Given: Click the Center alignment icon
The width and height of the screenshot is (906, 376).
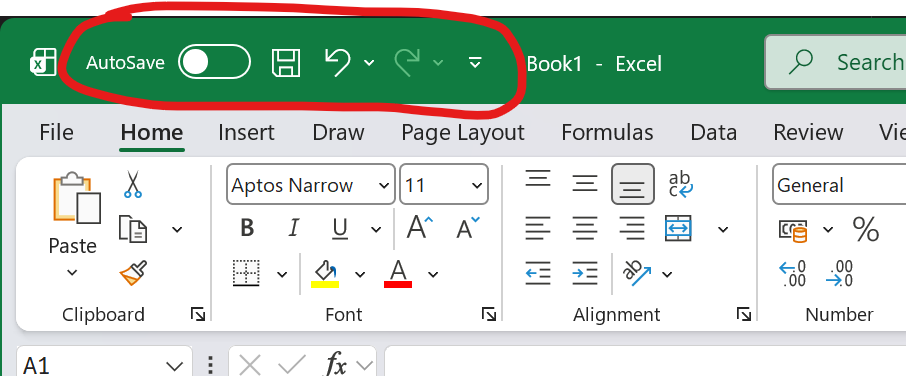Looking at the screenshot, I should [585, 229].
